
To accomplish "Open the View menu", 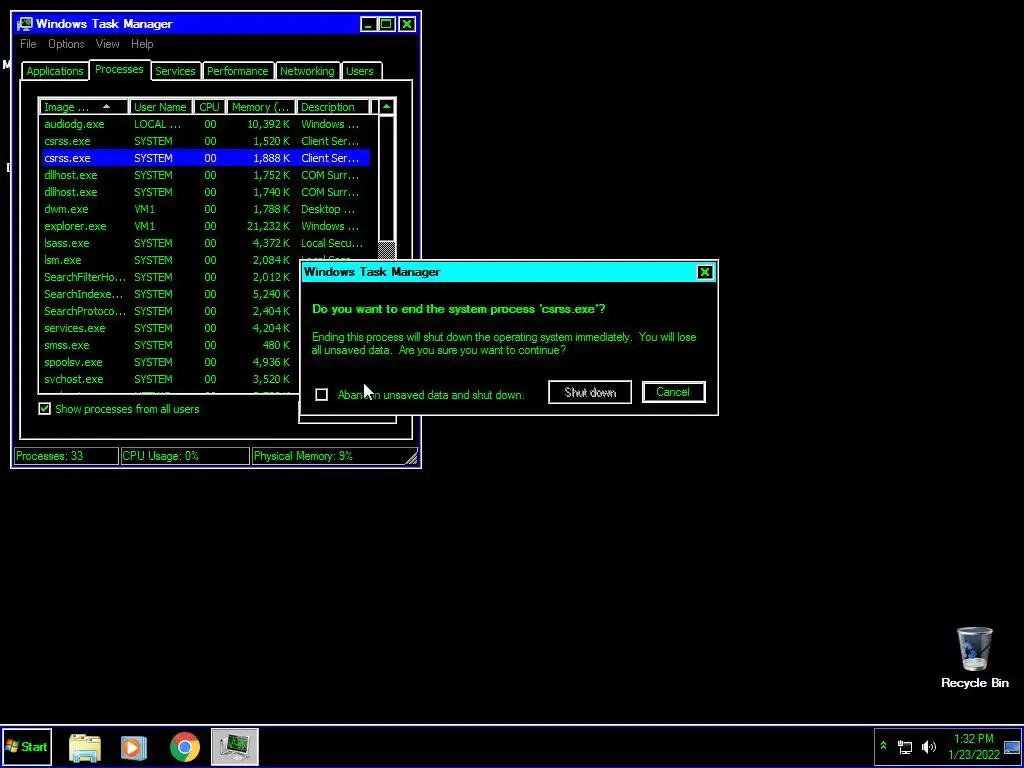I will point(107,44).
